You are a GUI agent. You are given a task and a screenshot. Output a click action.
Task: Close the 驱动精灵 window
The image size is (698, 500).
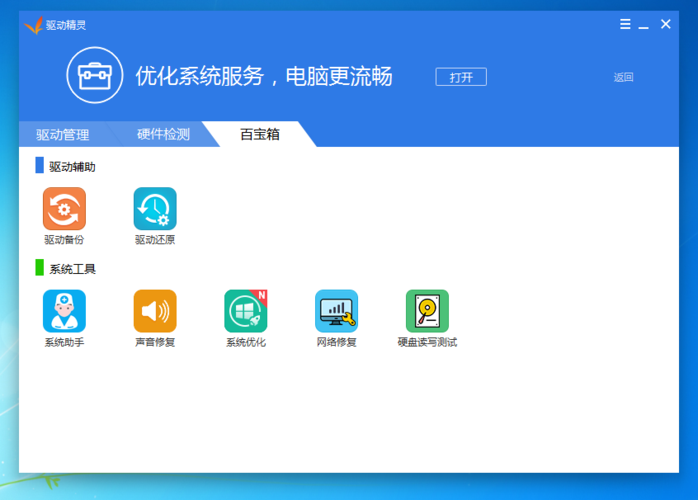pos(666,25)
